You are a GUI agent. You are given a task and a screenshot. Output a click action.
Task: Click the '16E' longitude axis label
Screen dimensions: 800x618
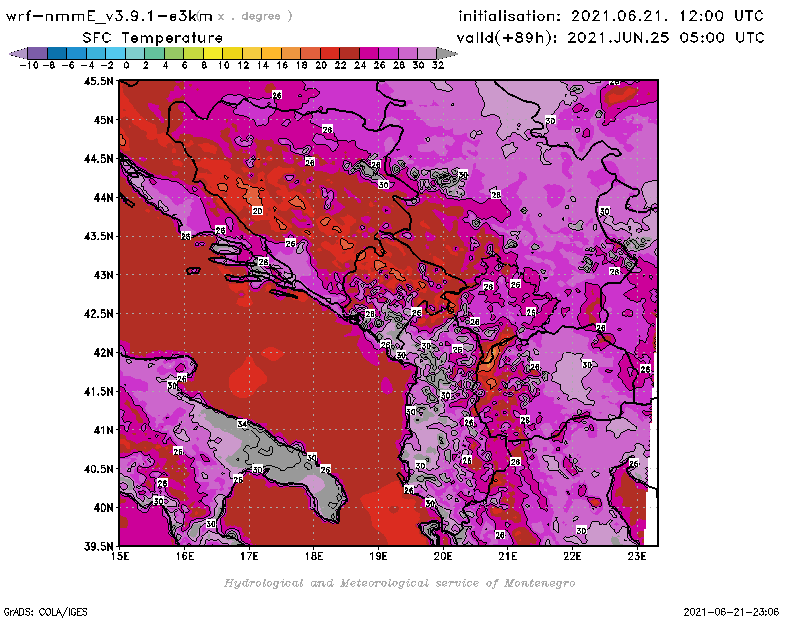pos(185,556)
